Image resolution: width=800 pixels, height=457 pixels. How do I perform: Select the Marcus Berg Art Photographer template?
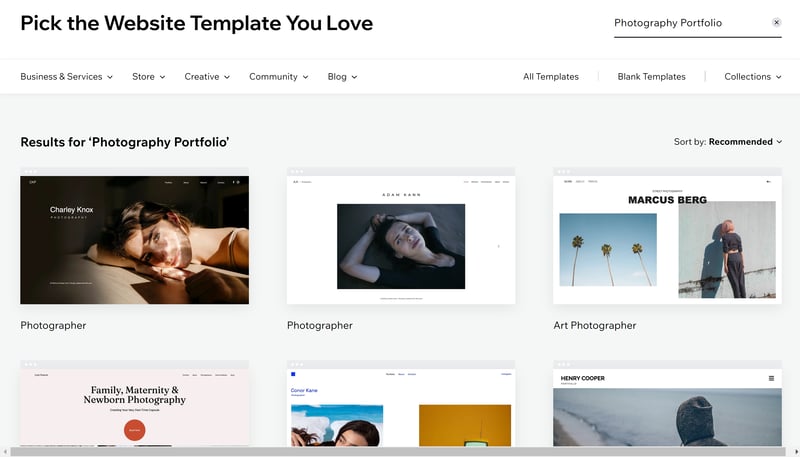(667, 236)
